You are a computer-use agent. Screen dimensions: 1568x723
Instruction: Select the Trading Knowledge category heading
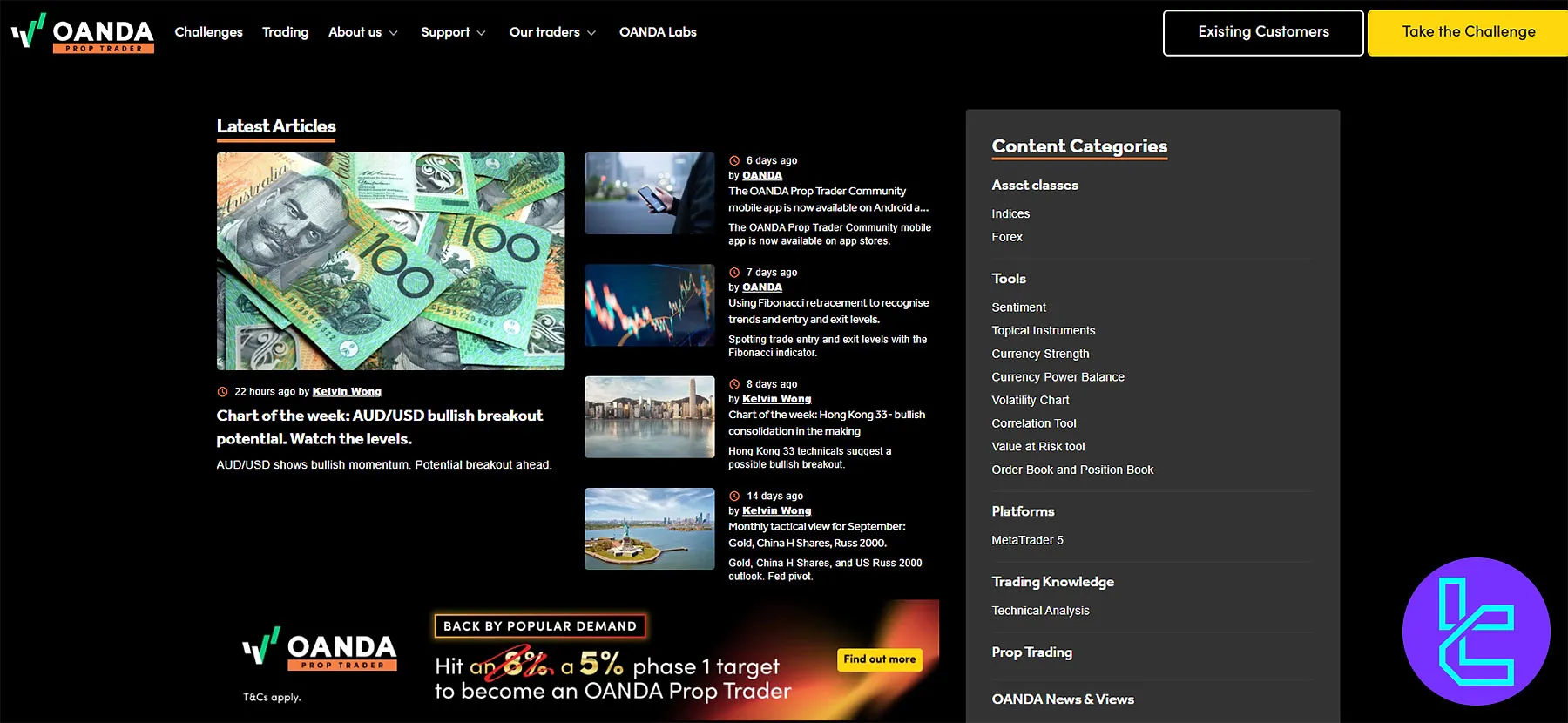[1052, 582]
